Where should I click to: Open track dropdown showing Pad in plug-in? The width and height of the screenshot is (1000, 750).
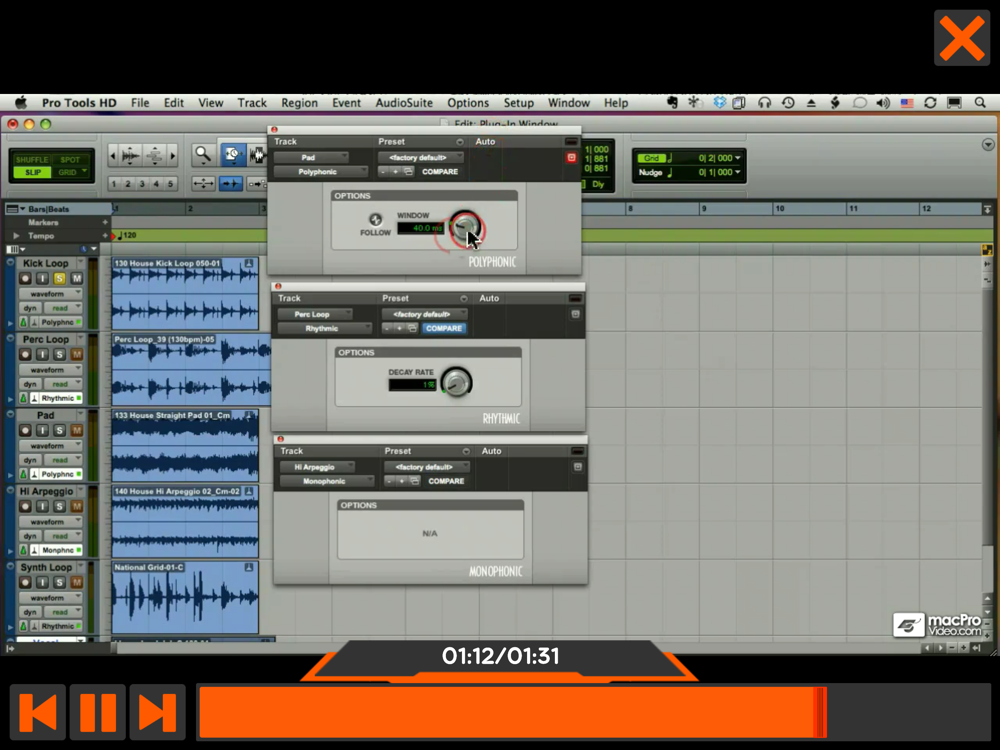311,157
